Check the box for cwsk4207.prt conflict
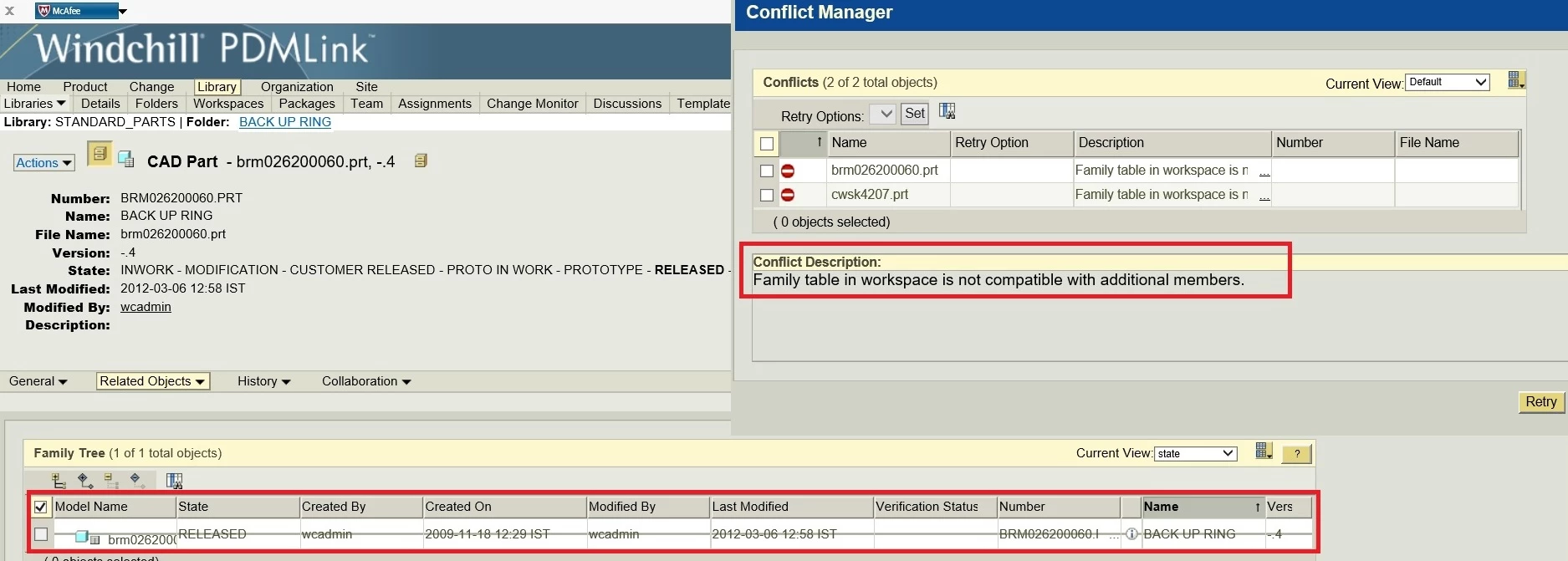This screenshot has height=561, width=1568. point(767,195)
